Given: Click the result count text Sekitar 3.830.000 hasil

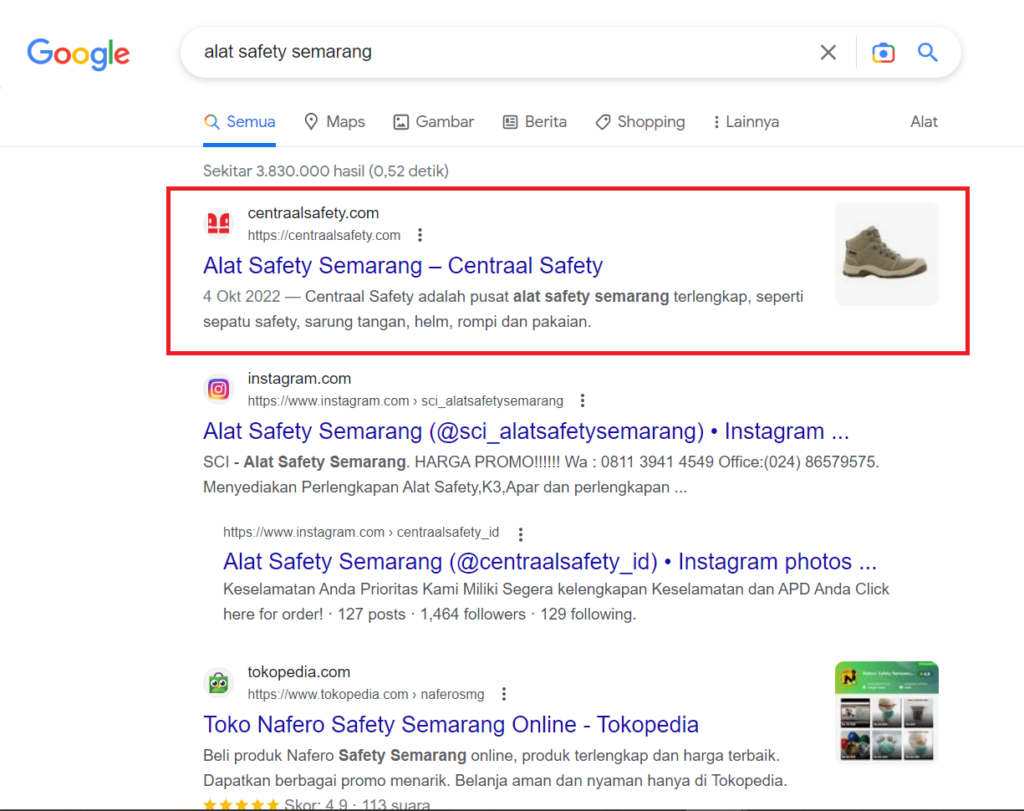Looking at the screenshot, I should (x=326, y=171).
